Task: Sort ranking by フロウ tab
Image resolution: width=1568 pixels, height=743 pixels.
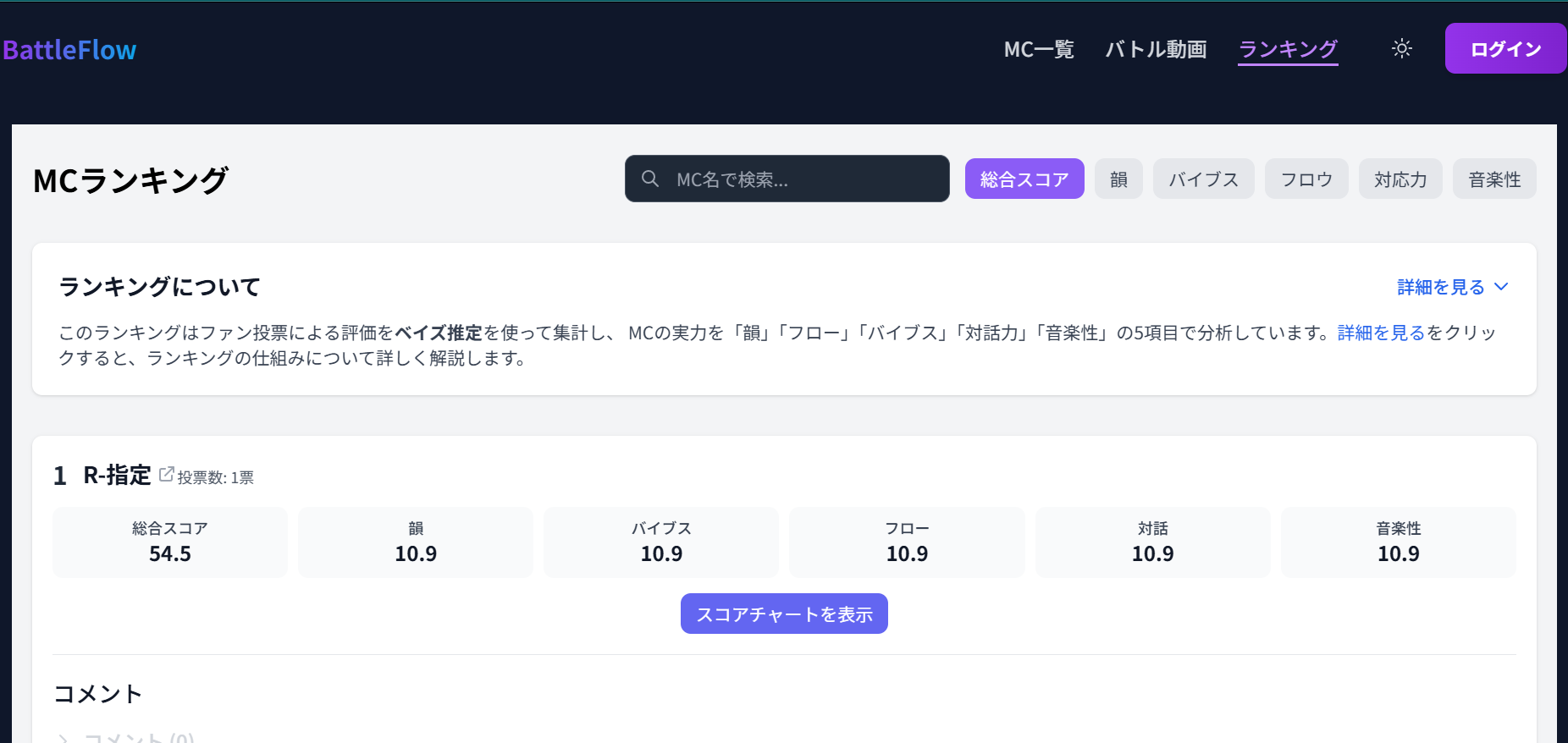Action: tap(1306, 179)
